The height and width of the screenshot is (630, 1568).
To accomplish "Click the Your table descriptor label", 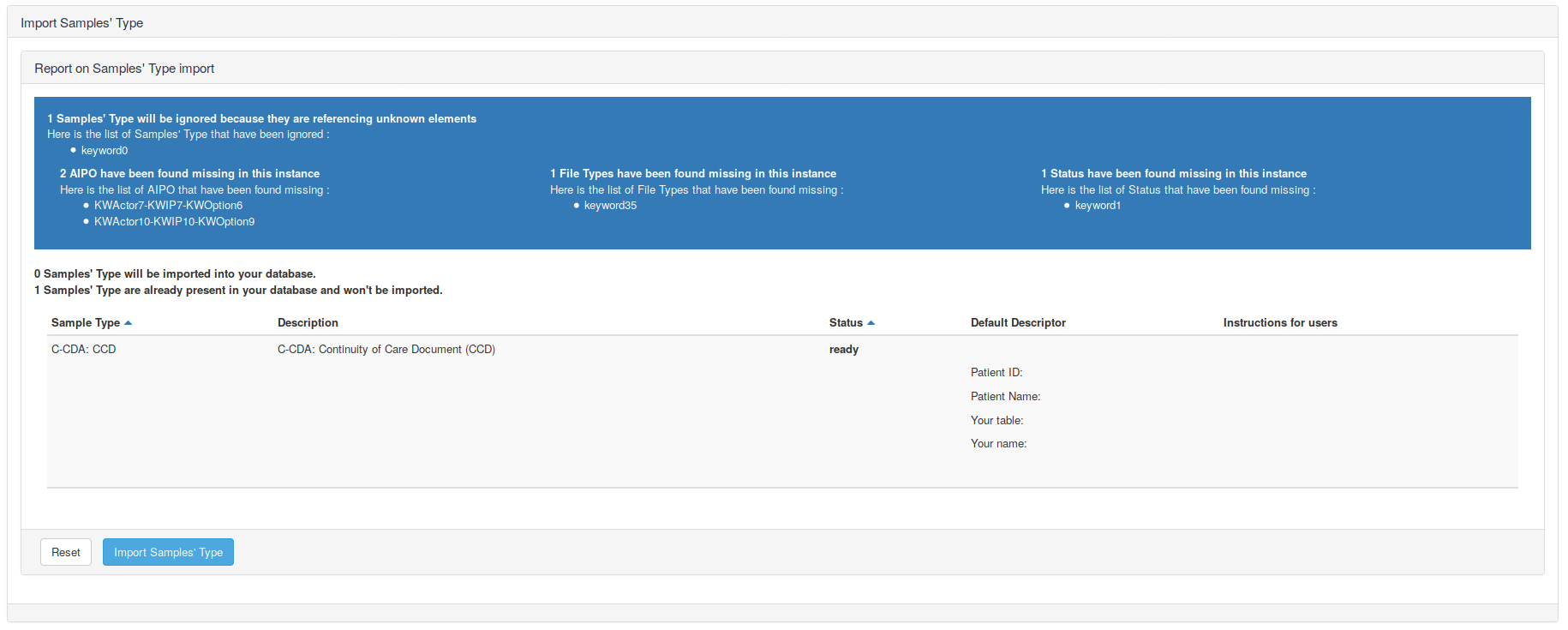I will [x=996, y=421].
